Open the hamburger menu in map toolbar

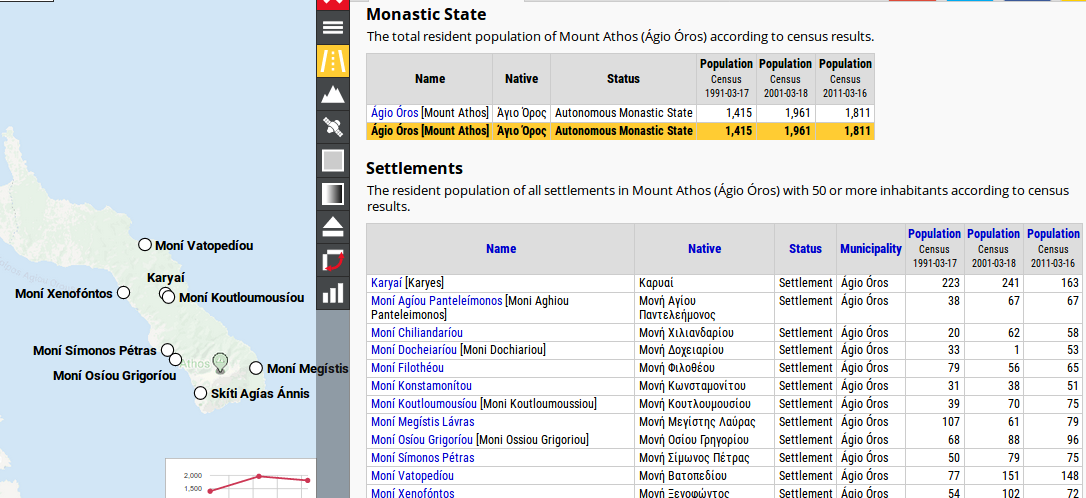(x=333, y=27)
